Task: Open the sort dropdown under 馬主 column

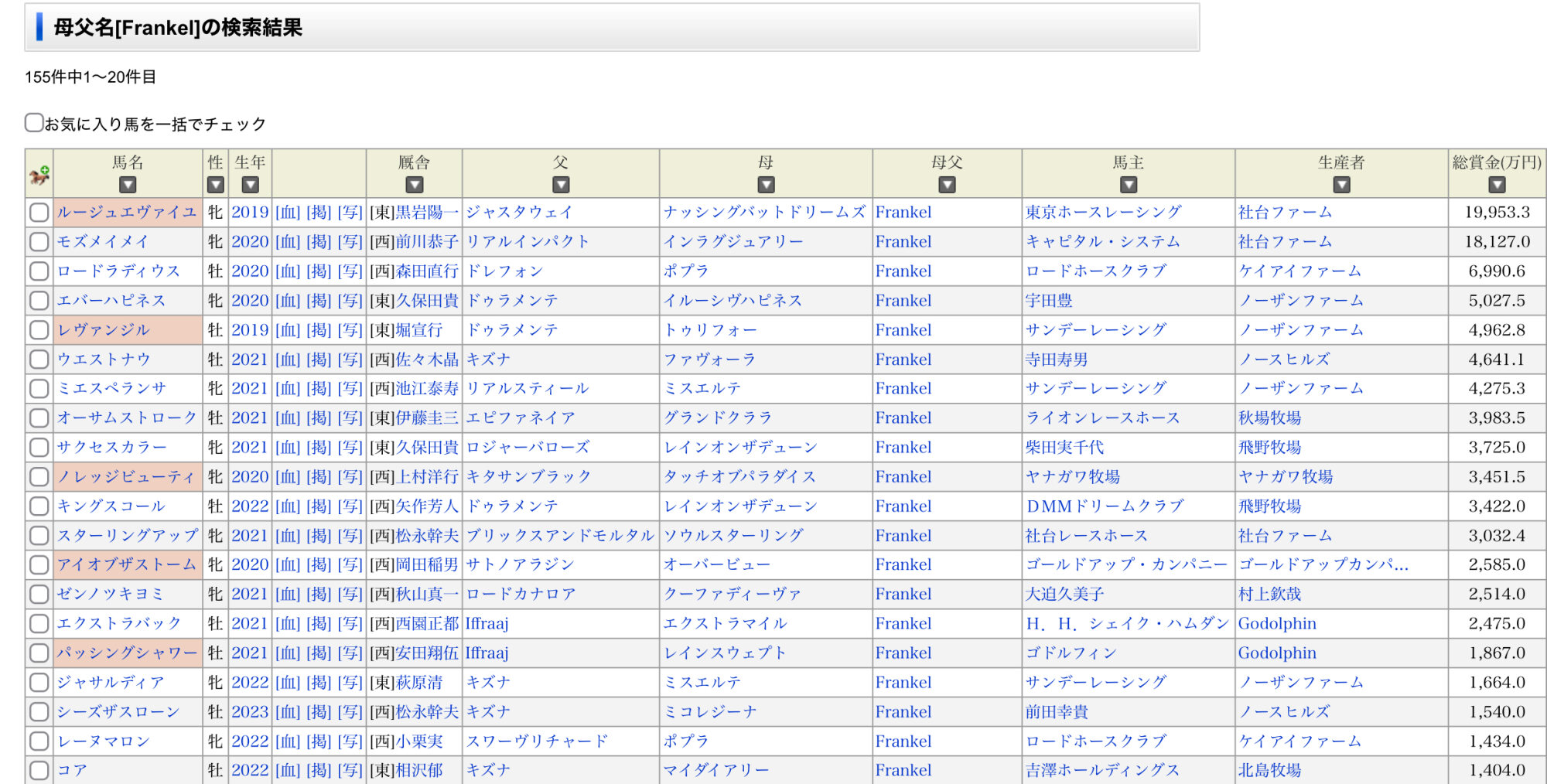Action: [x=1129, y=185]
